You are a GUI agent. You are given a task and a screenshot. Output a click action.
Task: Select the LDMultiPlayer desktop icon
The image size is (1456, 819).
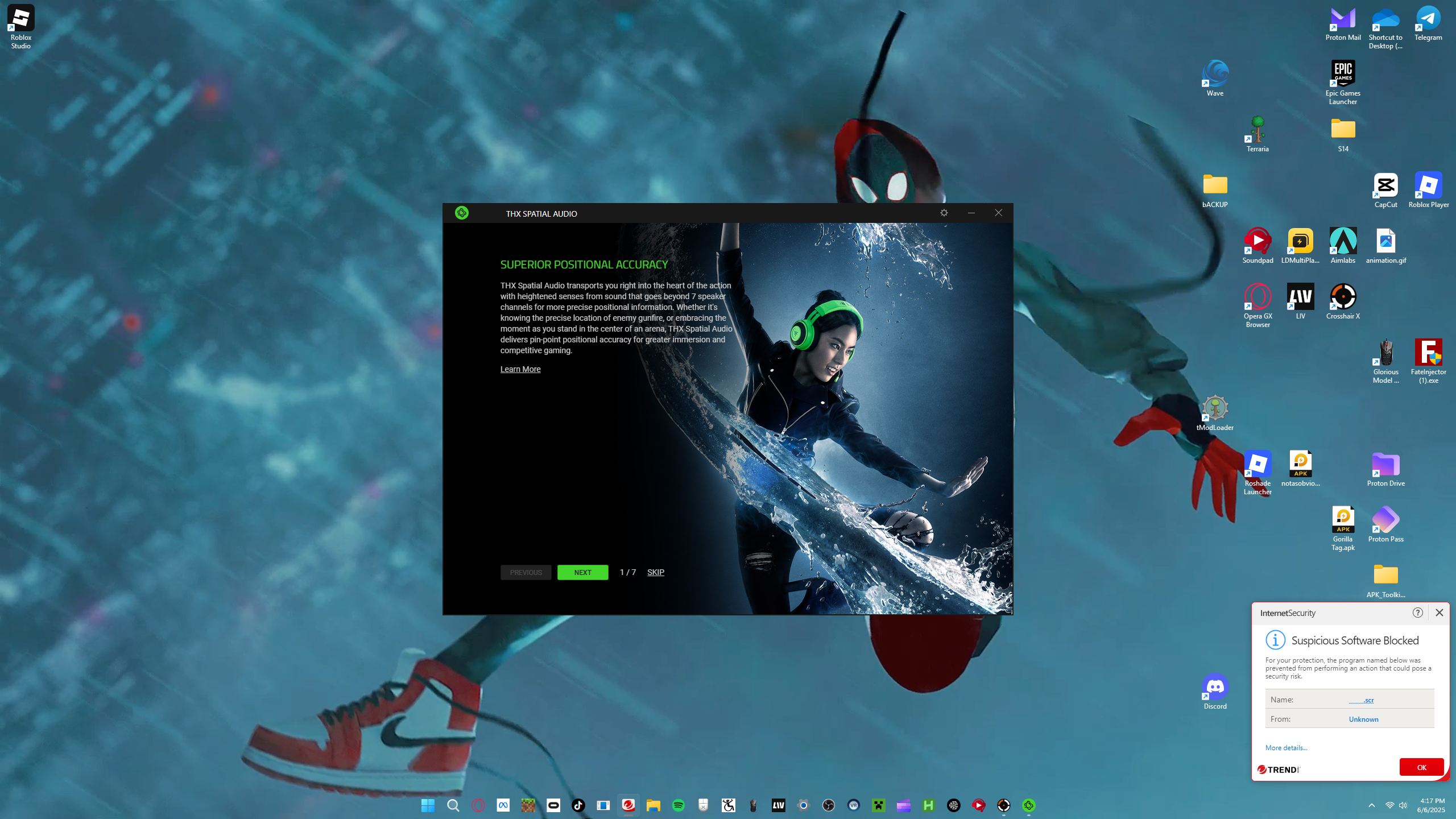[x=1300, y=246]
